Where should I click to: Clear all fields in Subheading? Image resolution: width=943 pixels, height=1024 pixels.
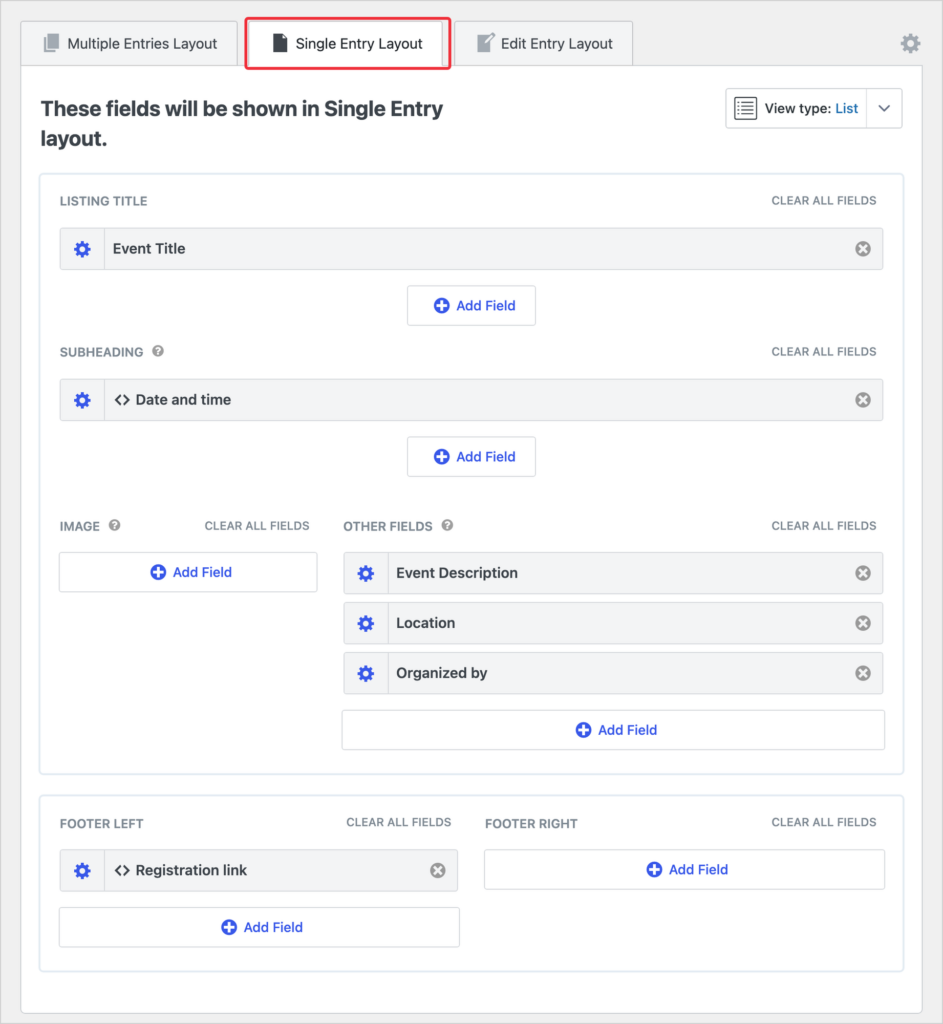pyautogui.click(x=824, y=351)
